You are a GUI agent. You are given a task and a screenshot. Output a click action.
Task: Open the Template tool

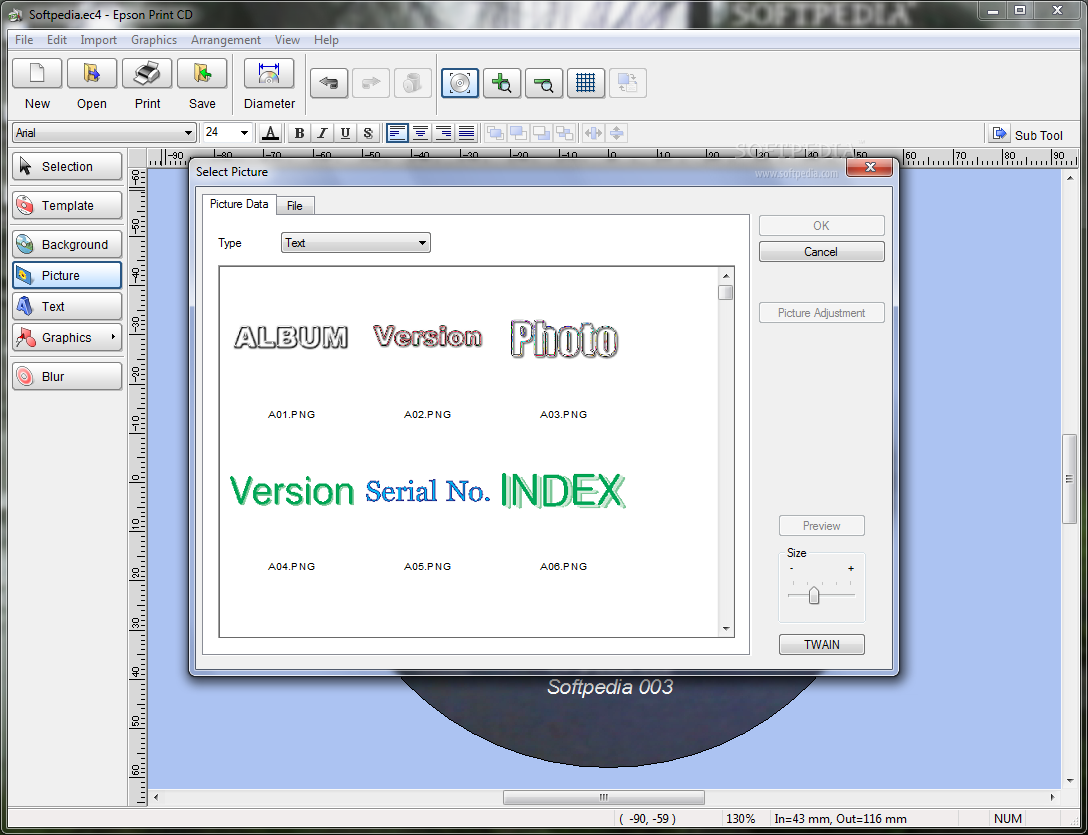[67, 205]
